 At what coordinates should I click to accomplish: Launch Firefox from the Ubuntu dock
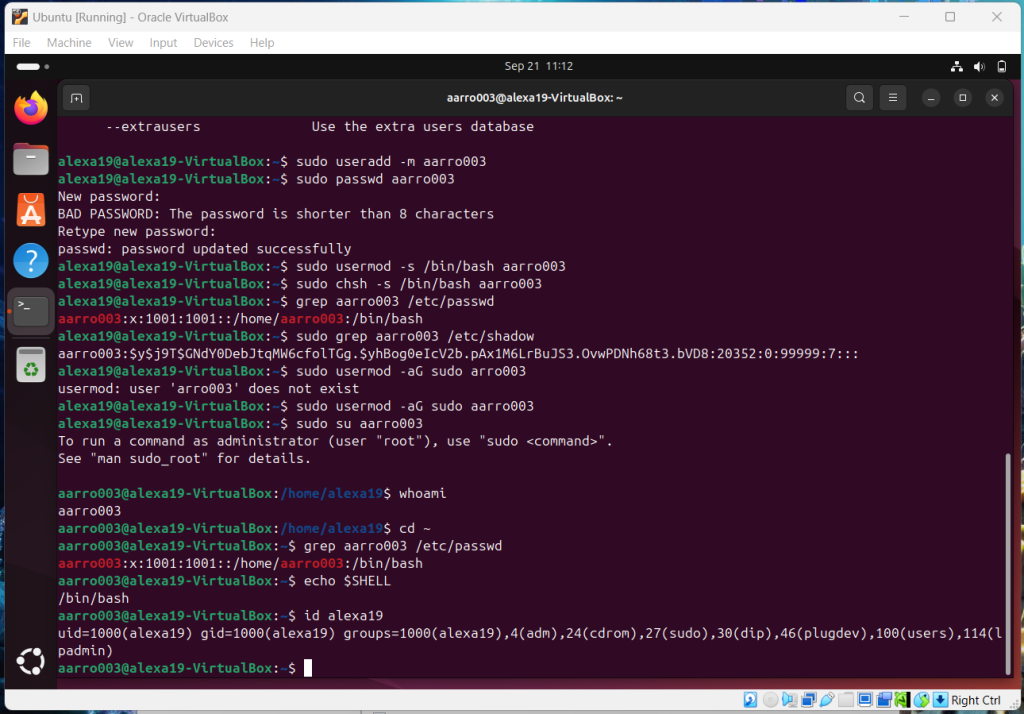(x=31, y=108)
